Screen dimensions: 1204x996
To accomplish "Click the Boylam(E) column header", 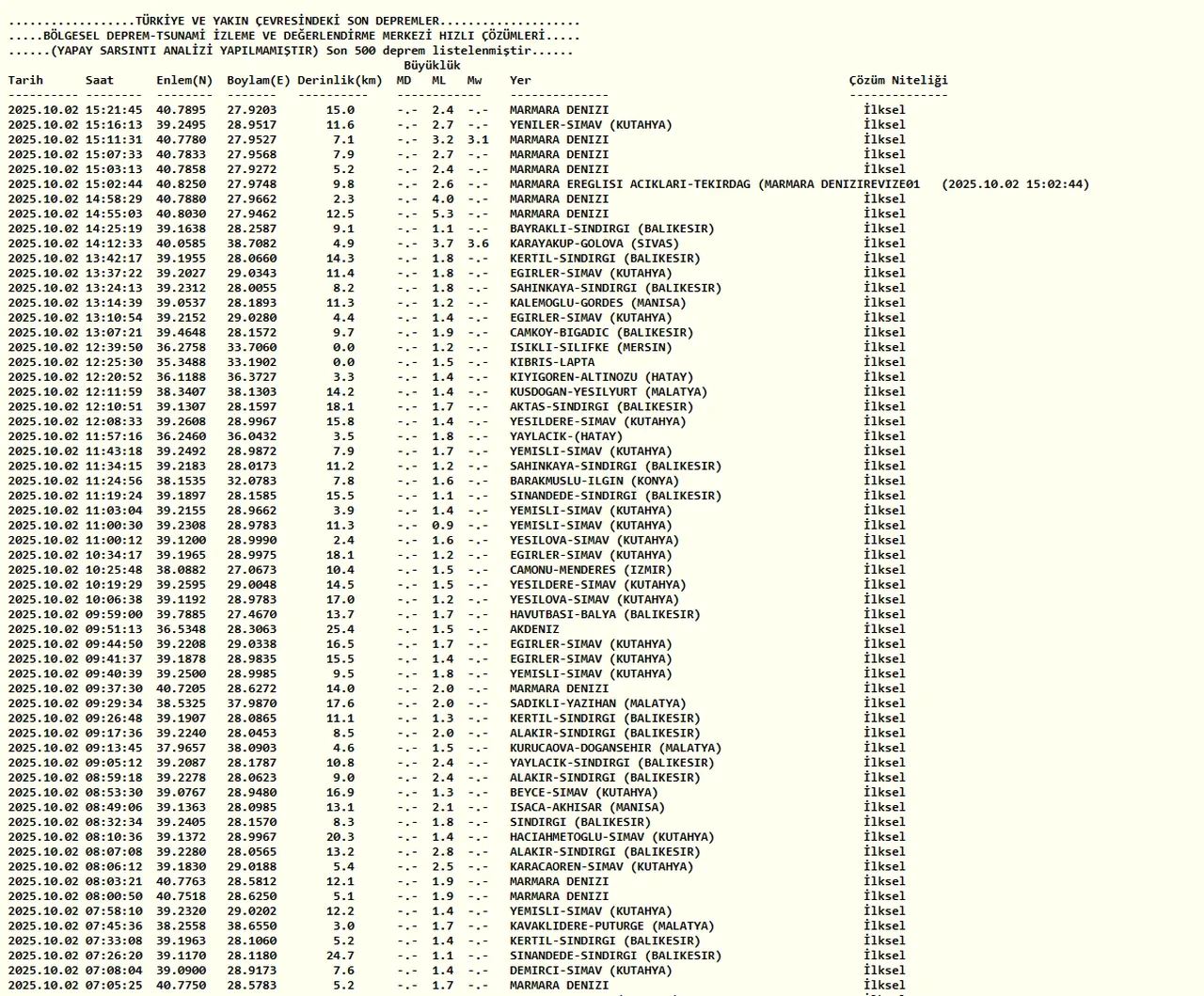I will pyautogui.click(x=258, y=80).
